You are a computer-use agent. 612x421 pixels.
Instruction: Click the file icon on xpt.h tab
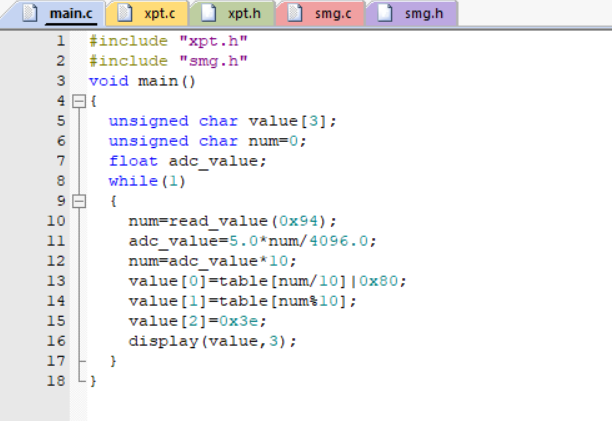click(208, 12)
